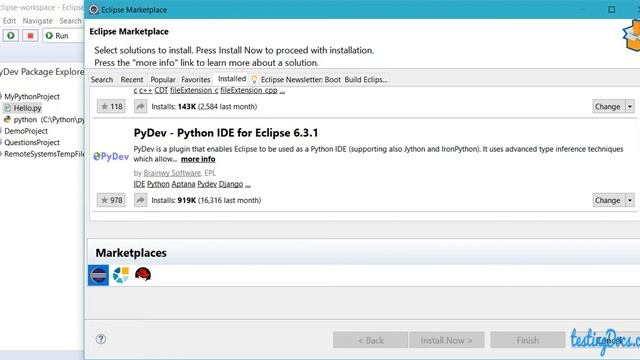The height and width of the screenshot is (360, 640).
Task: Click the Aptana tag link
Action: (183, 184)
